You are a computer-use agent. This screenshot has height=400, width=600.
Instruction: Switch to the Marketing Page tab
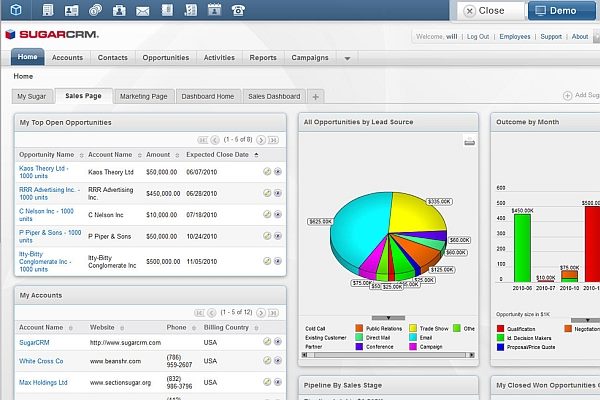[143, 96]
